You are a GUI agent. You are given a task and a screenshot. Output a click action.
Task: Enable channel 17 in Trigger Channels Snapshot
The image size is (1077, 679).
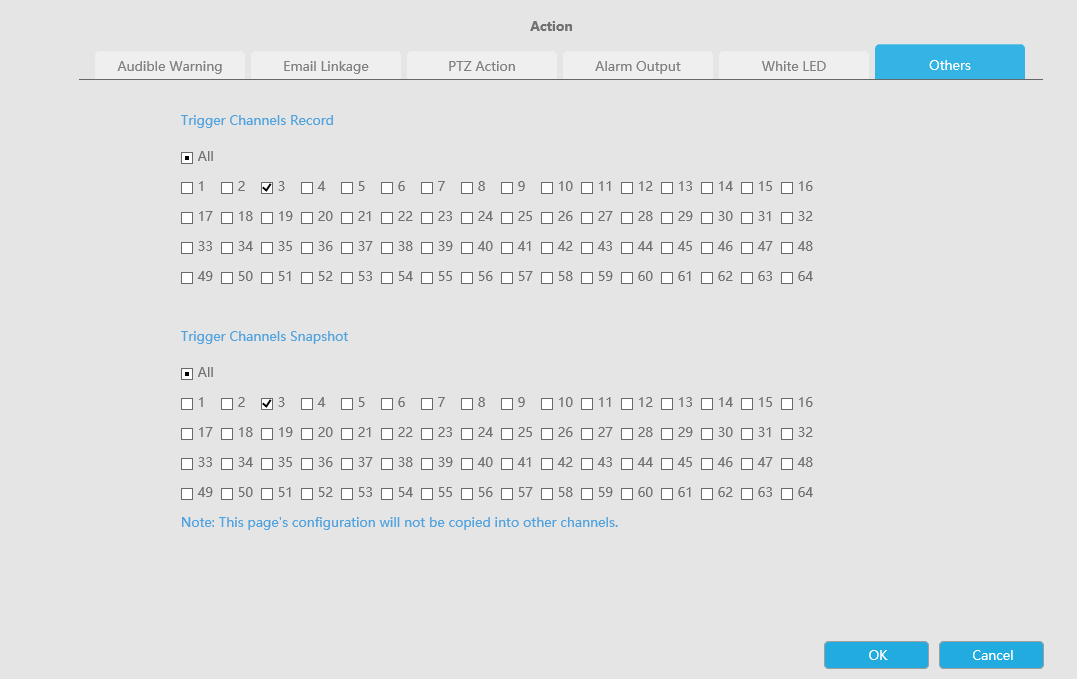pyautogui.click(x=187, y=435)
